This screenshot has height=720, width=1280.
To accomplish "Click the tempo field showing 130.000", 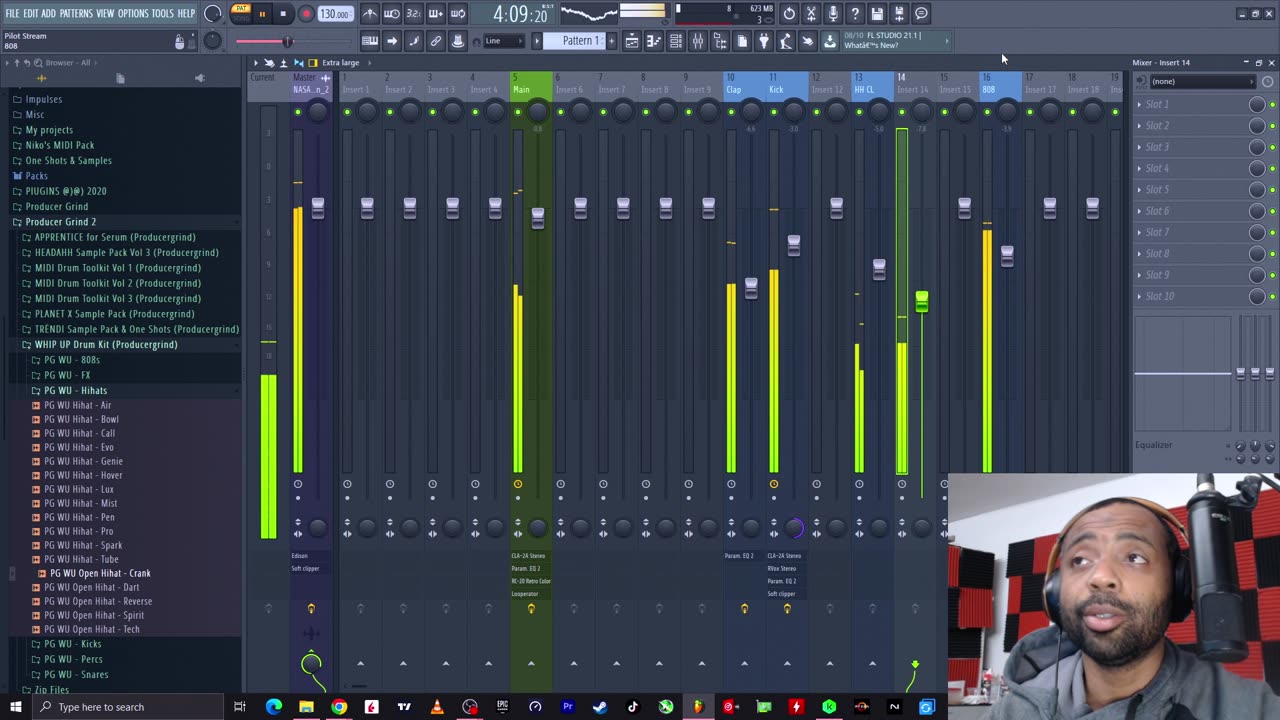I will coord(335,14).
